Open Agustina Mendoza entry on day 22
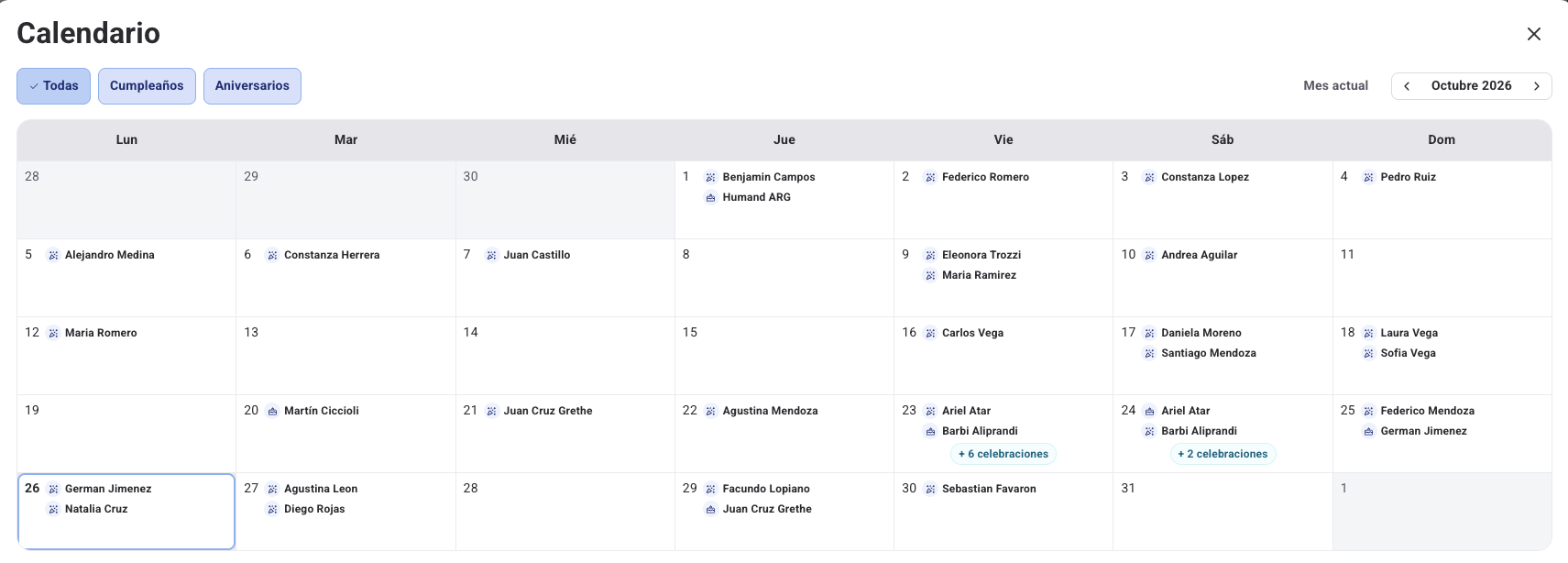Screen dimensions: 1568x563 (x=761, y=411)
